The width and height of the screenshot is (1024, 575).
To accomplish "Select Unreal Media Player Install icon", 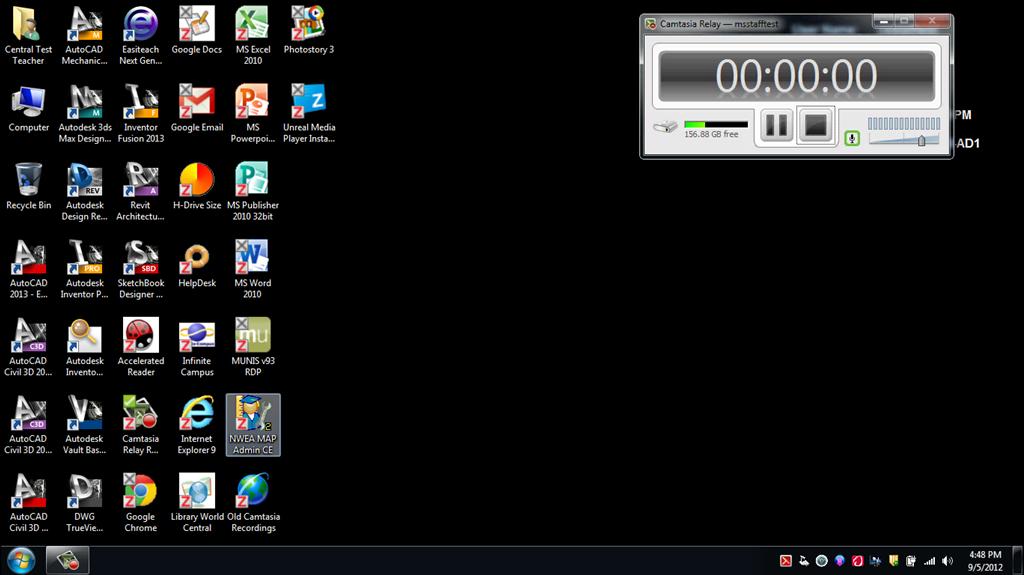I will 309,114.
